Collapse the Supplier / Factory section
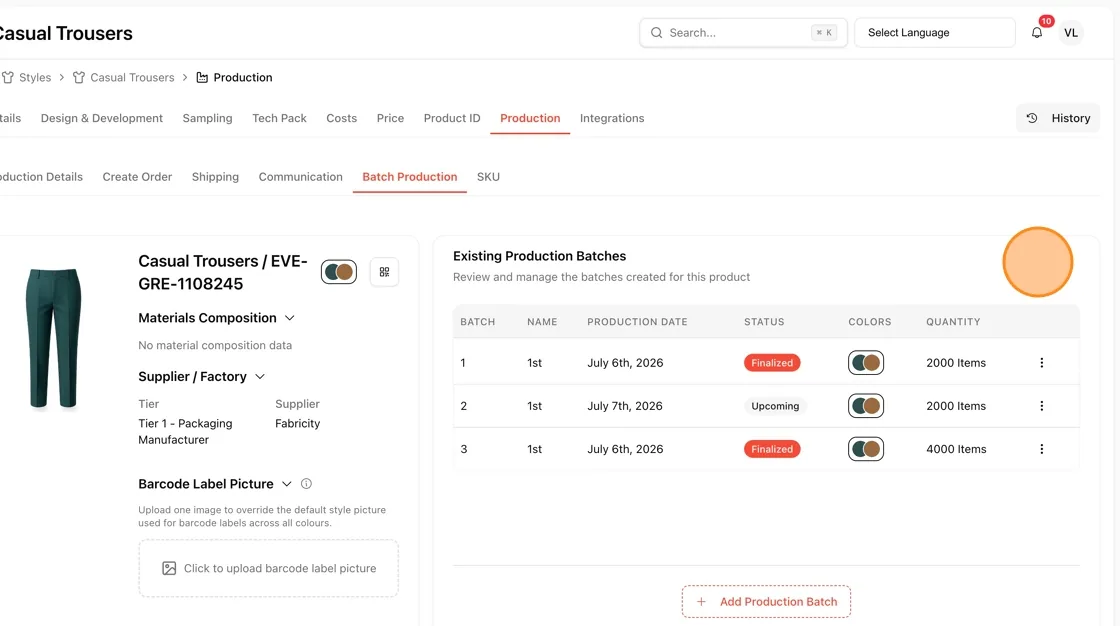Image resolution: width=1120 pixels, height=626 pixels. [260, 377]
